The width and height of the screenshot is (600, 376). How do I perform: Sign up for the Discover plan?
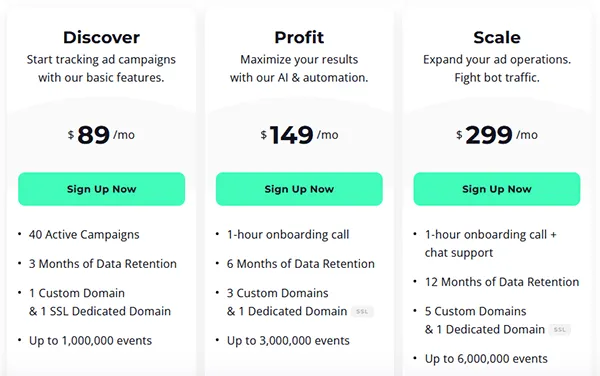(101, 189)
